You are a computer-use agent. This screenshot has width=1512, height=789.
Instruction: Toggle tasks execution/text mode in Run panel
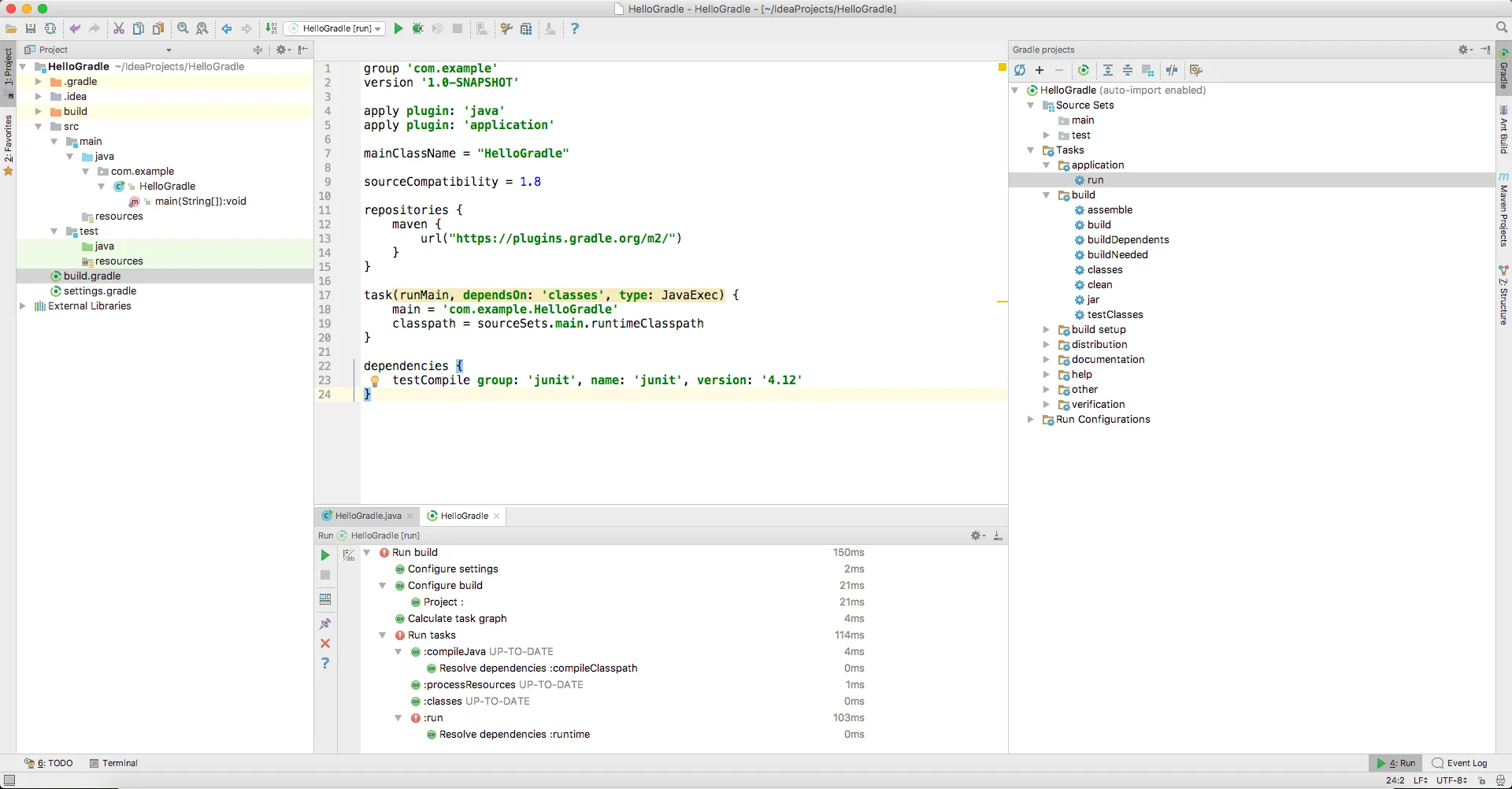pos(349,555)
